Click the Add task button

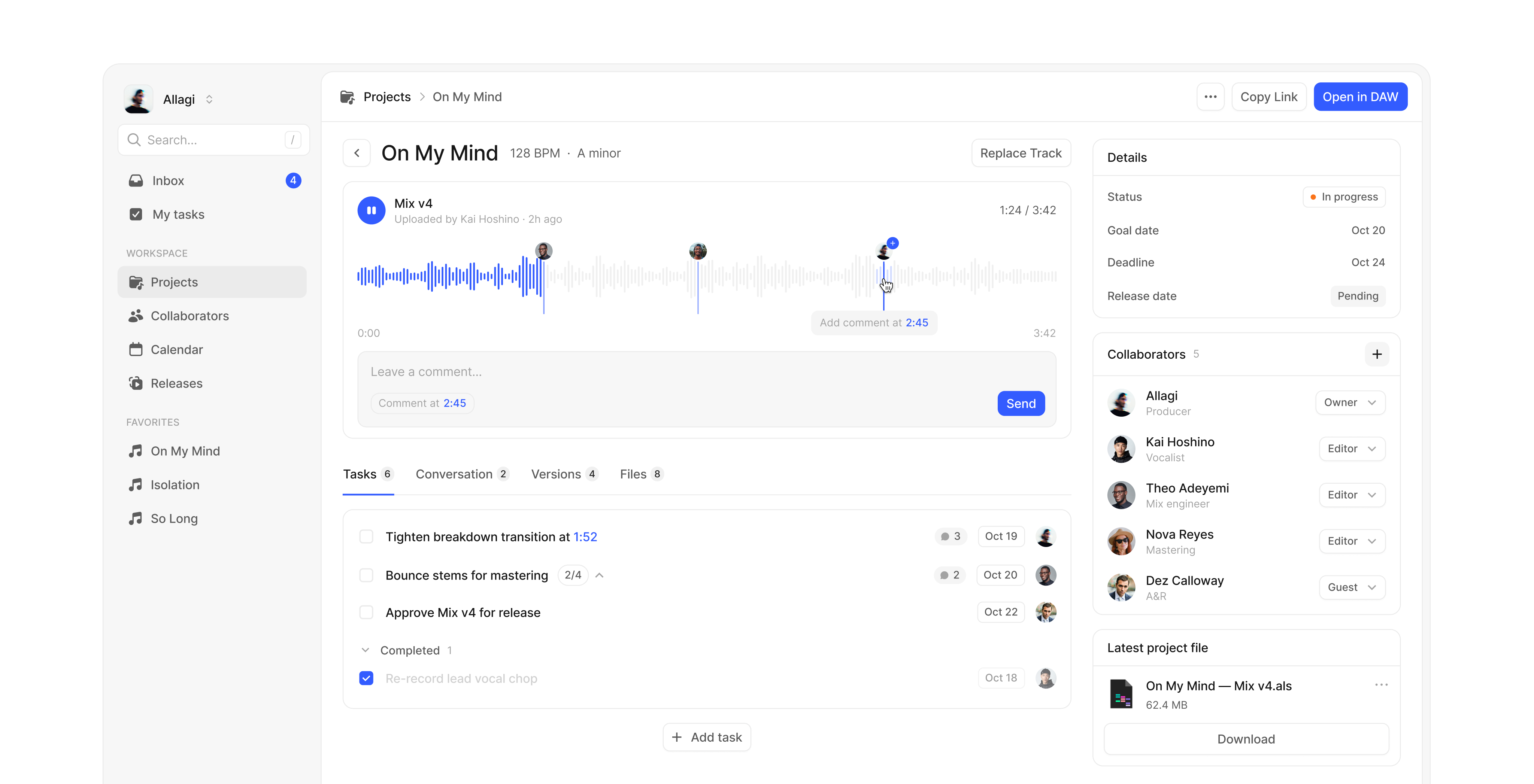[706, 738]
